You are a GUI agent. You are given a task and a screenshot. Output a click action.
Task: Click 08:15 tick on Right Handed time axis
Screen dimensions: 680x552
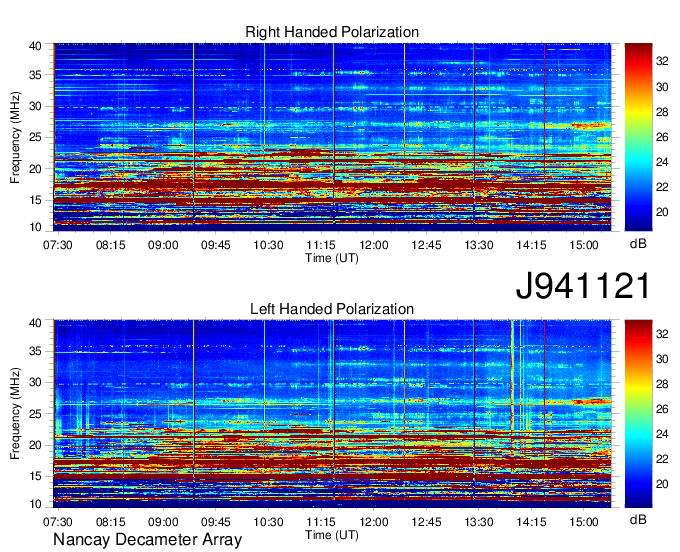click(x=111, y=245)
